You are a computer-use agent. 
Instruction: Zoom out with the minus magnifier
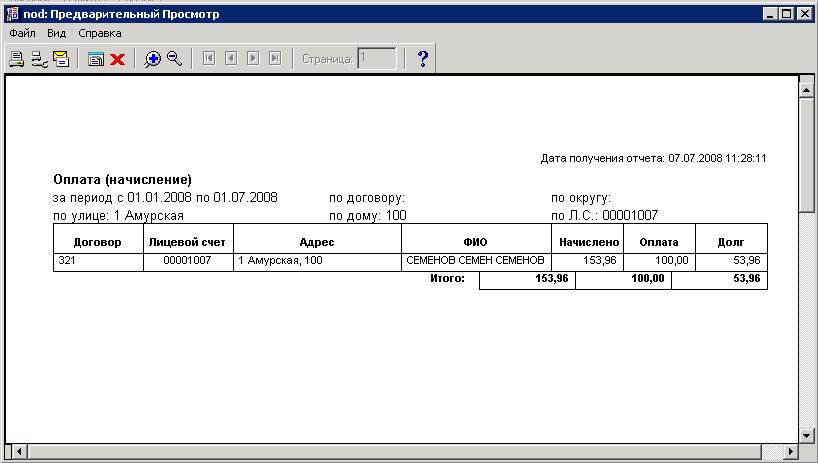coord(174,59)
